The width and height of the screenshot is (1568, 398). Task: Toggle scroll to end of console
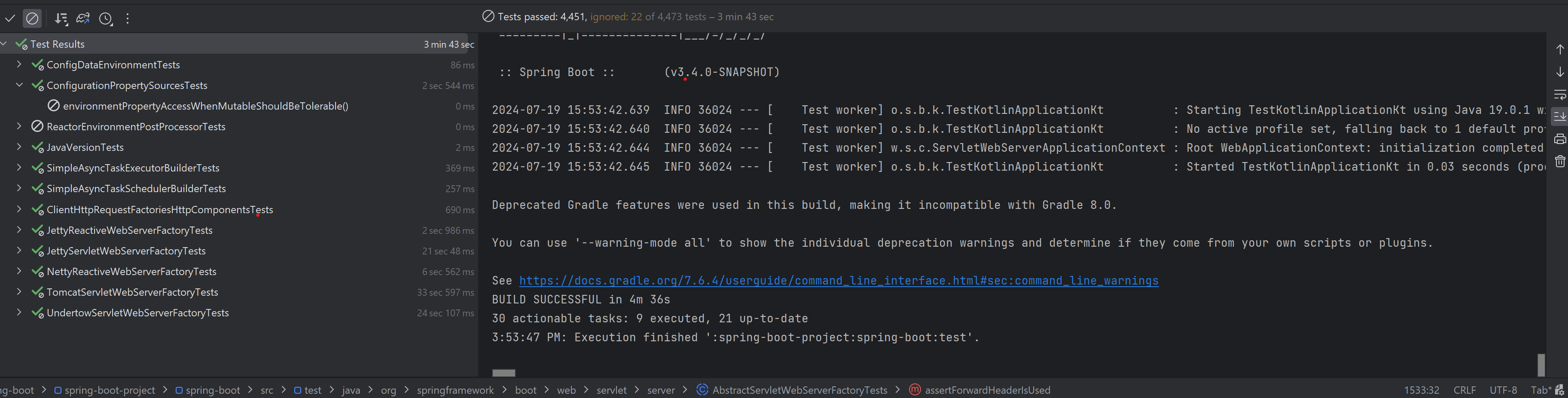(1559, 116)
